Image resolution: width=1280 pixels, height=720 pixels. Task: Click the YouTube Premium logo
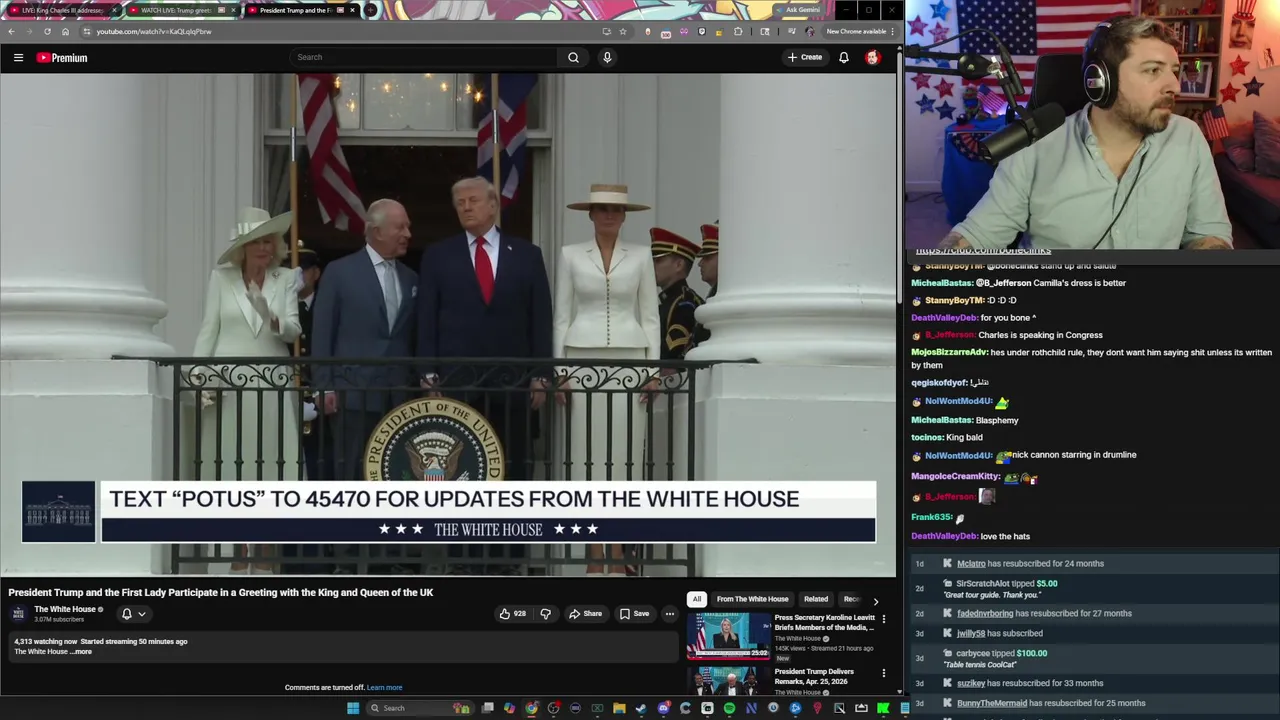62,57
